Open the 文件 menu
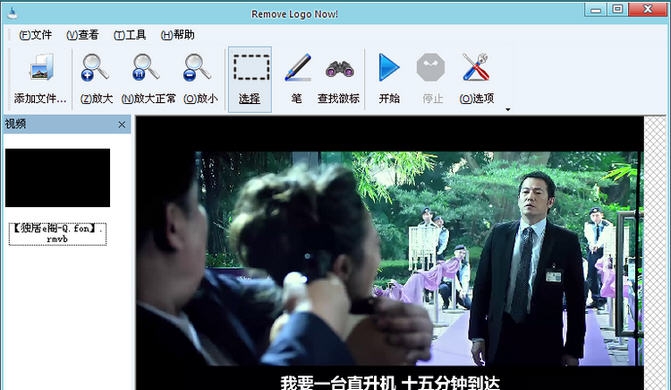This screenshot has width=671, height=390. pos(36,35)
